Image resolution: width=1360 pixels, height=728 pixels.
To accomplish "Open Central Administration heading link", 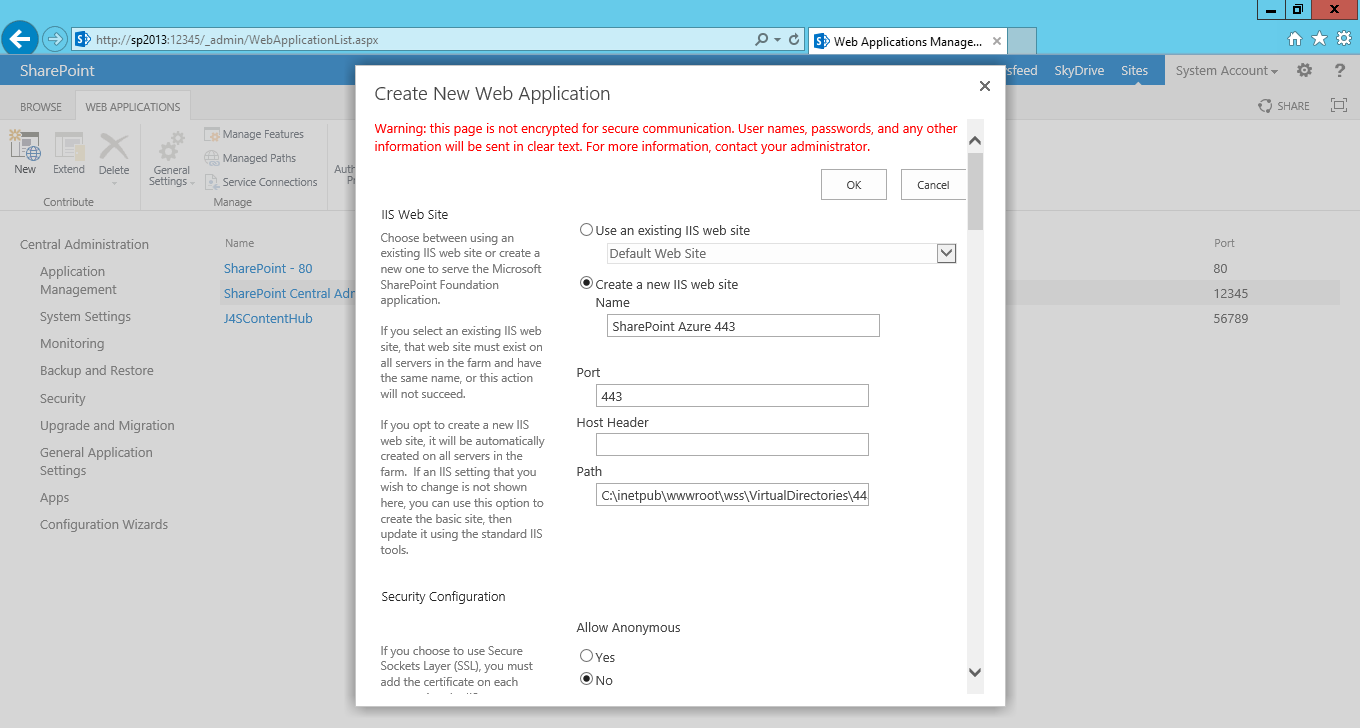I will click(x=84, y=245).
